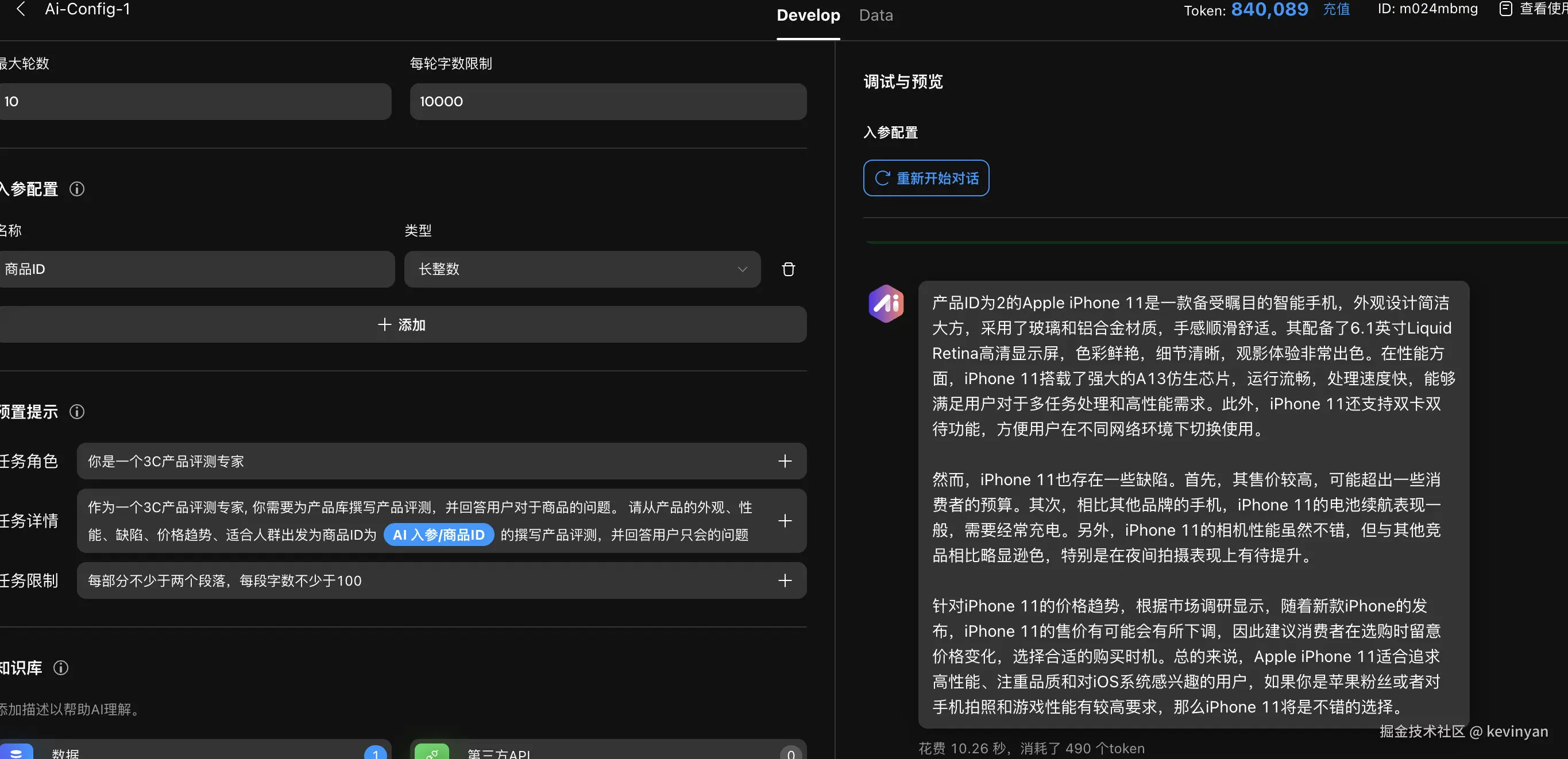The width and height of the screenshot is (1568, 759).
Task: Click the 添加 parameter button
Action: tap(401, 325)
